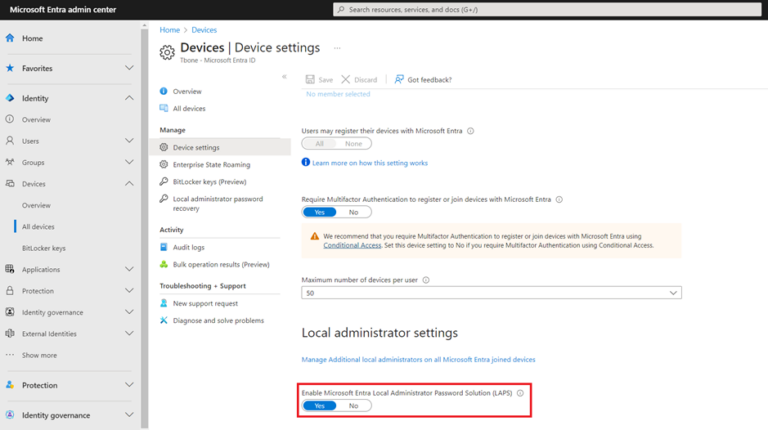768x430 pixels.
Task: Click Learn more on how this setting works
Action: coord(370,163)
